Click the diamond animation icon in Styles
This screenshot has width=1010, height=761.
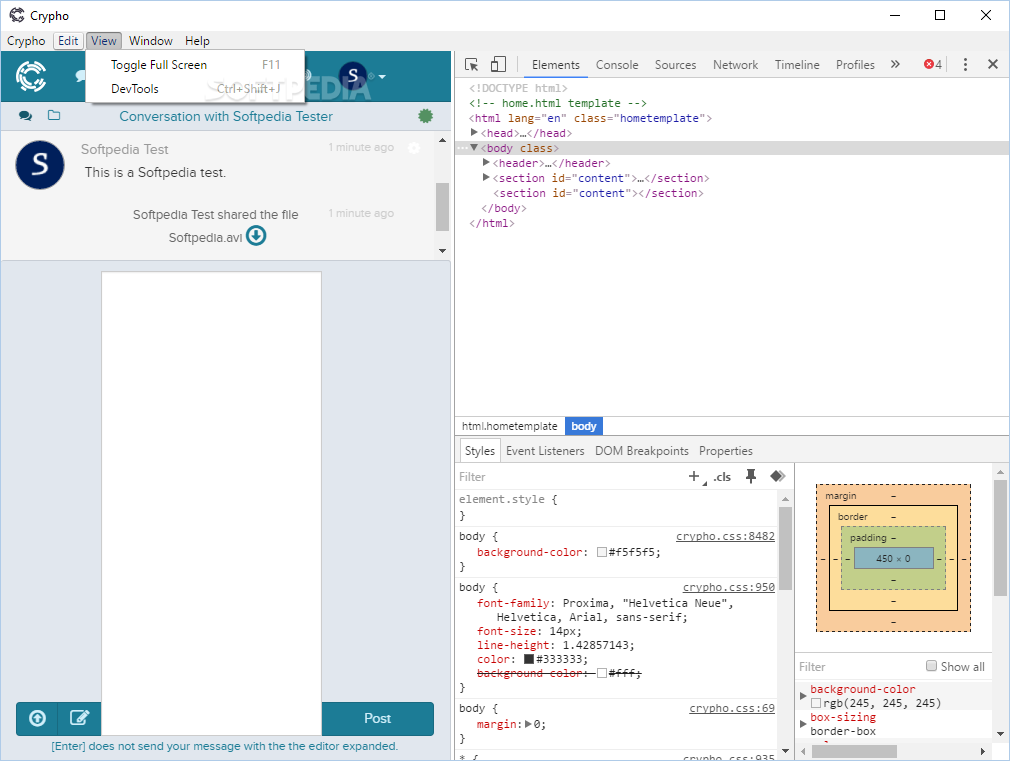click(x=777, y=476)
